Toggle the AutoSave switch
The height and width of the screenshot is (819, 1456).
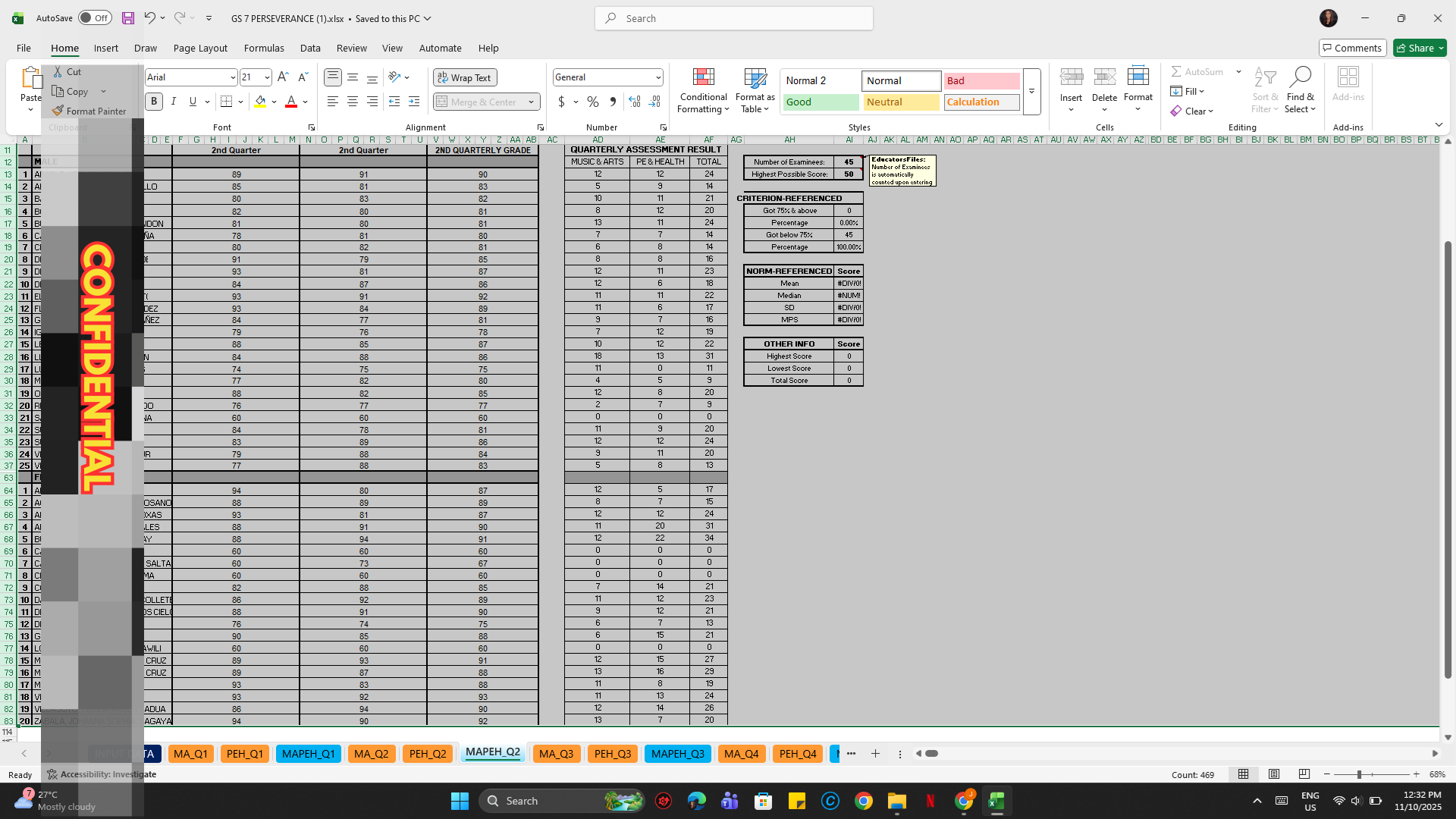click(x=95, y=18)
